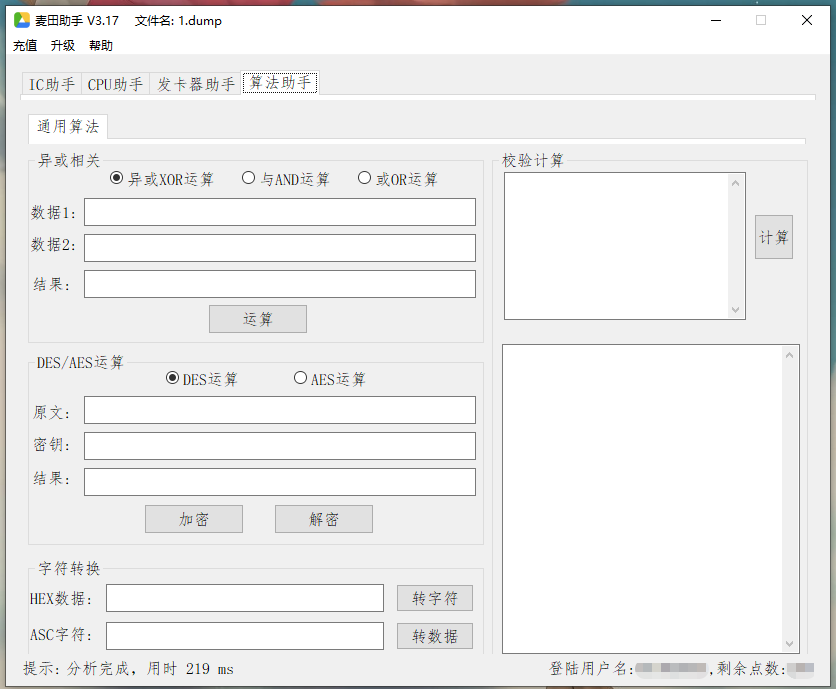This screenshot has width=836, height=689.
Task: Enable the AES运算 mode
Action: click(301, 378)
